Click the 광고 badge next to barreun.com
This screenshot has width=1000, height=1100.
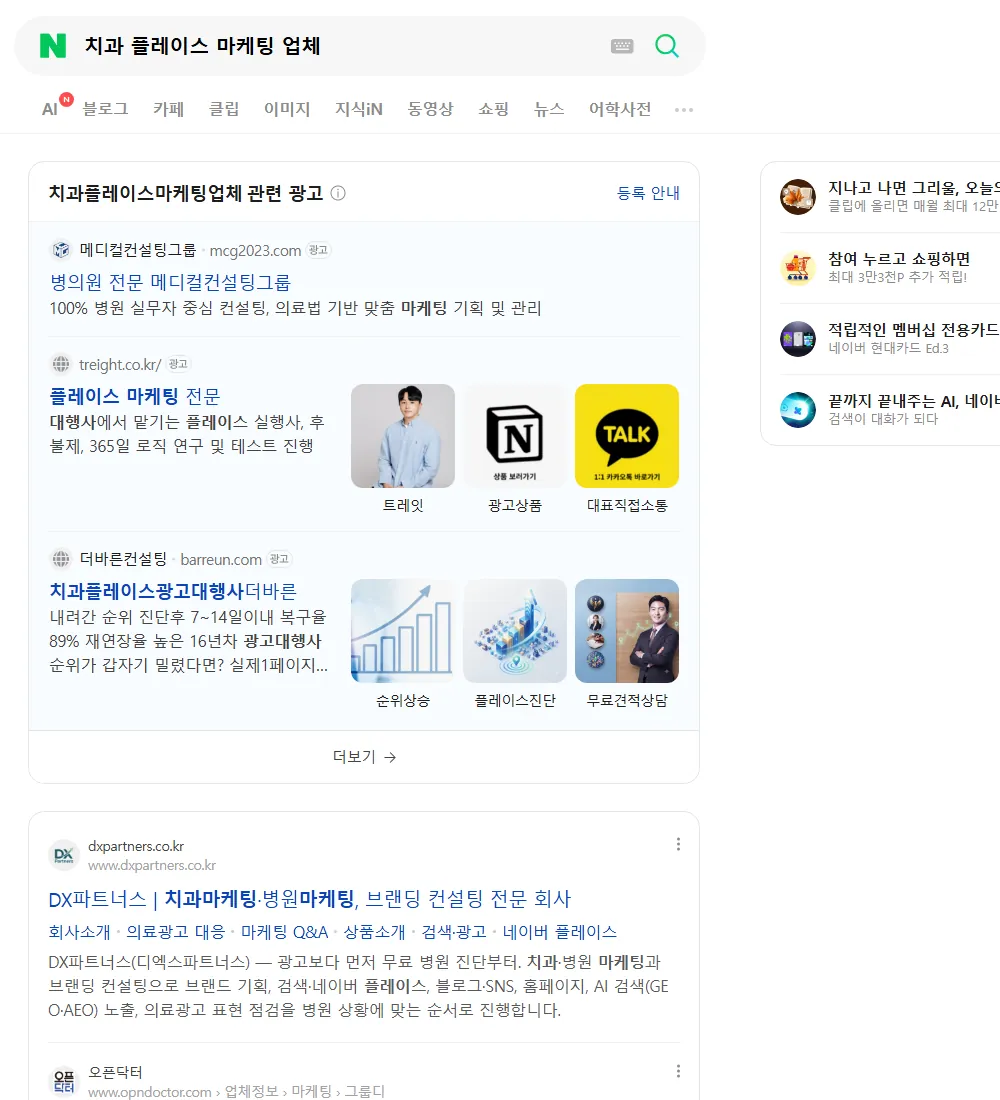(279, 559)
